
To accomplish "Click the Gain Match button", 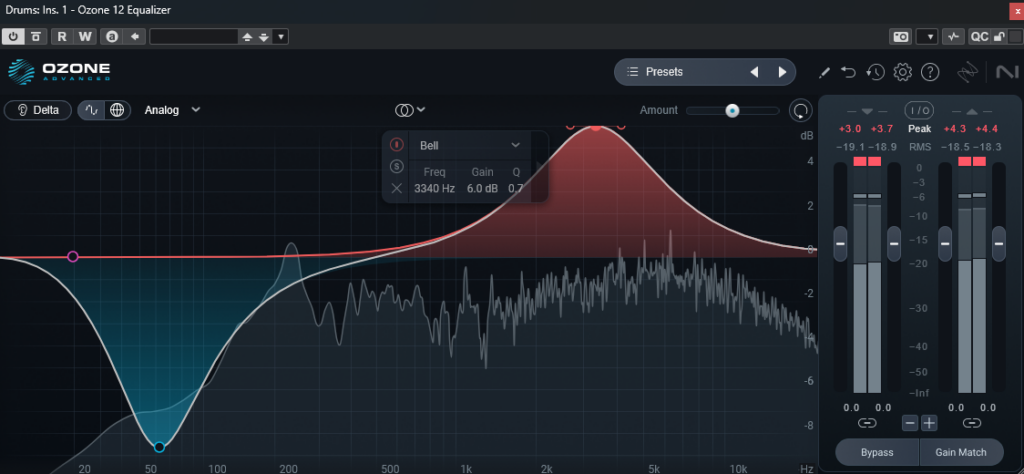I will coord(961,452).
